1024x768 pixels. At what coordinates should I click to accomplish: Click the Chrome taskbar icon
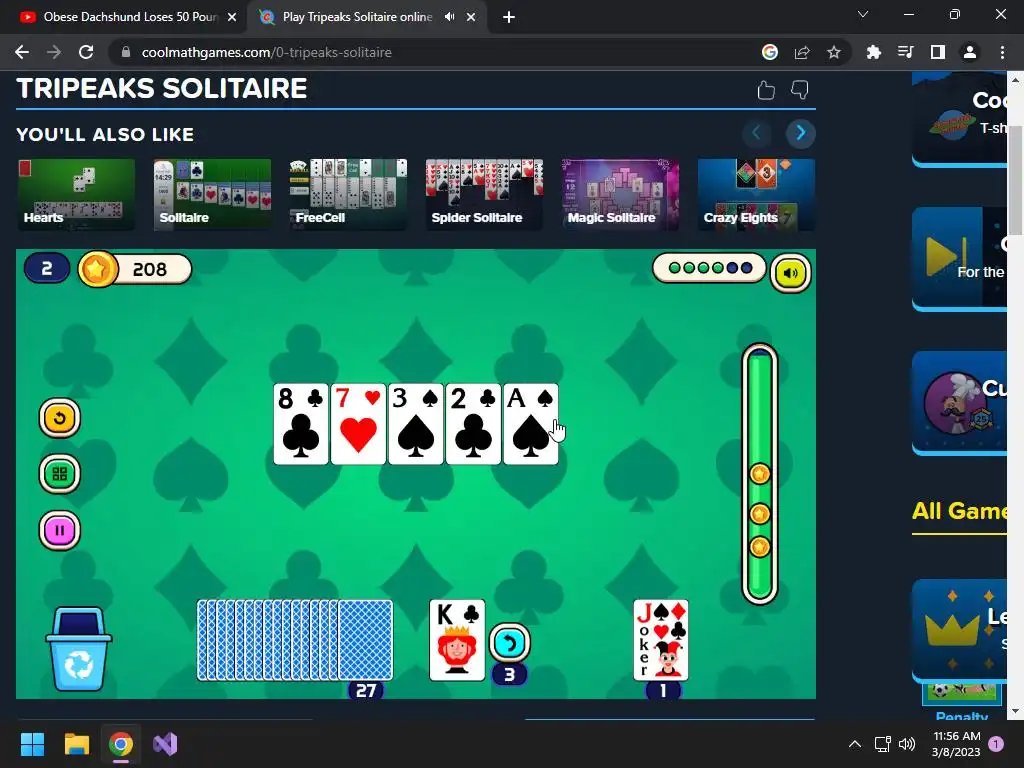[121, 744]
